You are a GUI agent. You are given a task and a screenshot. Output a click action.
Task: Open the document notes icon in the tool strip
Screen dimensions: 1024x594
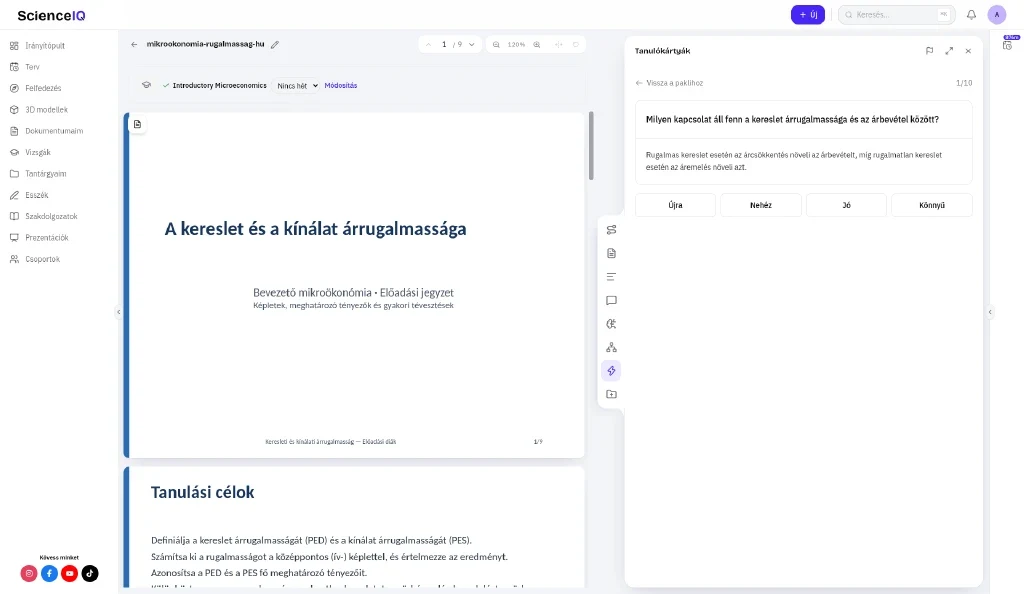click(611, 253)
